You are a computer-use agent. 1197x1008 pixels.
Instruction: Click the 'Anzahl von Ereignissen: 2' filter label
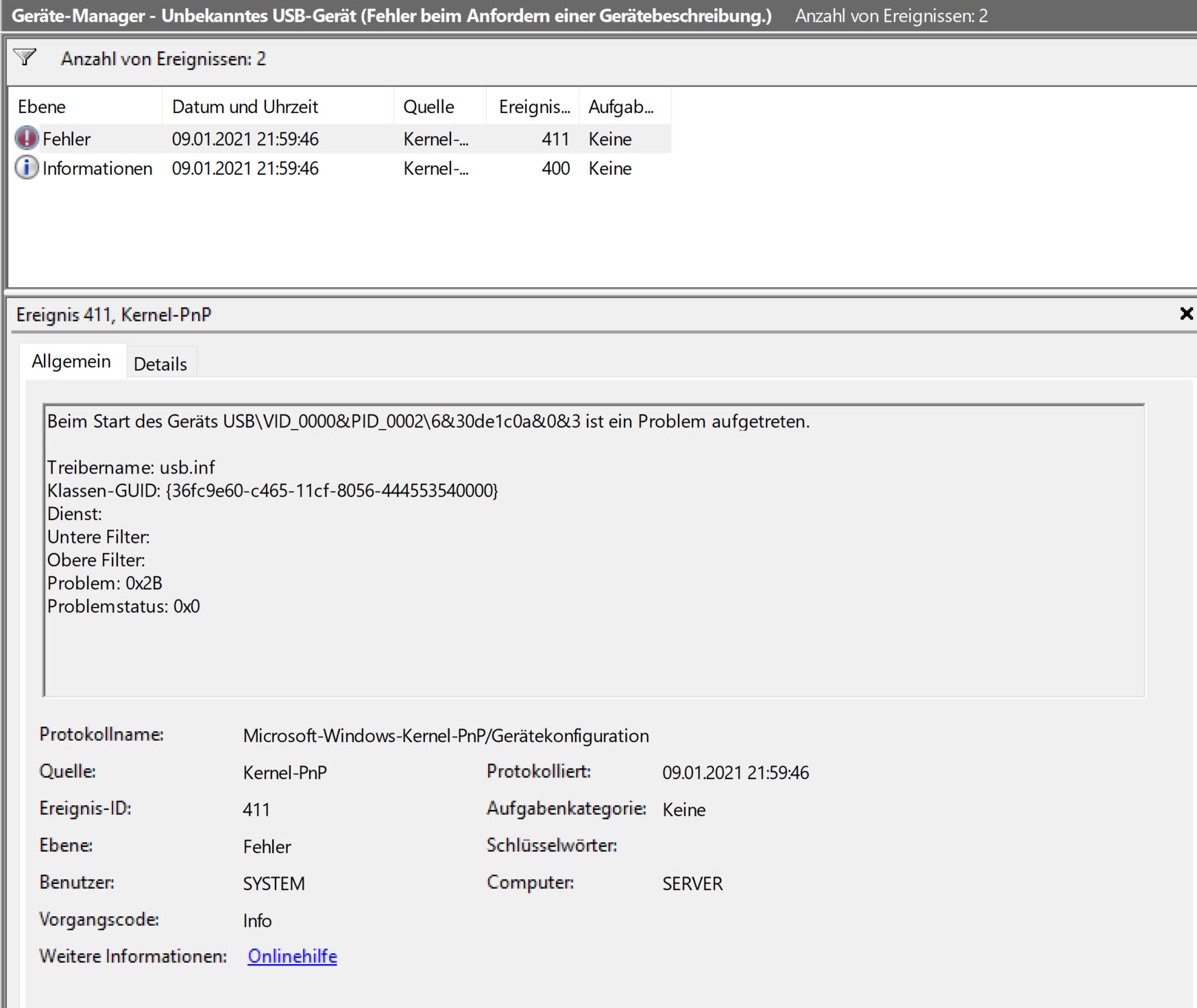pos(163,59)
